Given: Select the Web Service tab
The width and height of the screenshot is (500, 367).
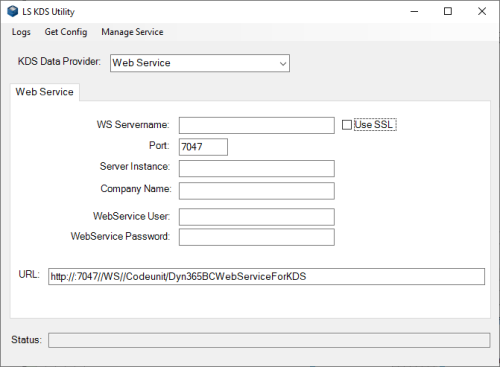Looking at the screenshot, I should tap(45, 92).
